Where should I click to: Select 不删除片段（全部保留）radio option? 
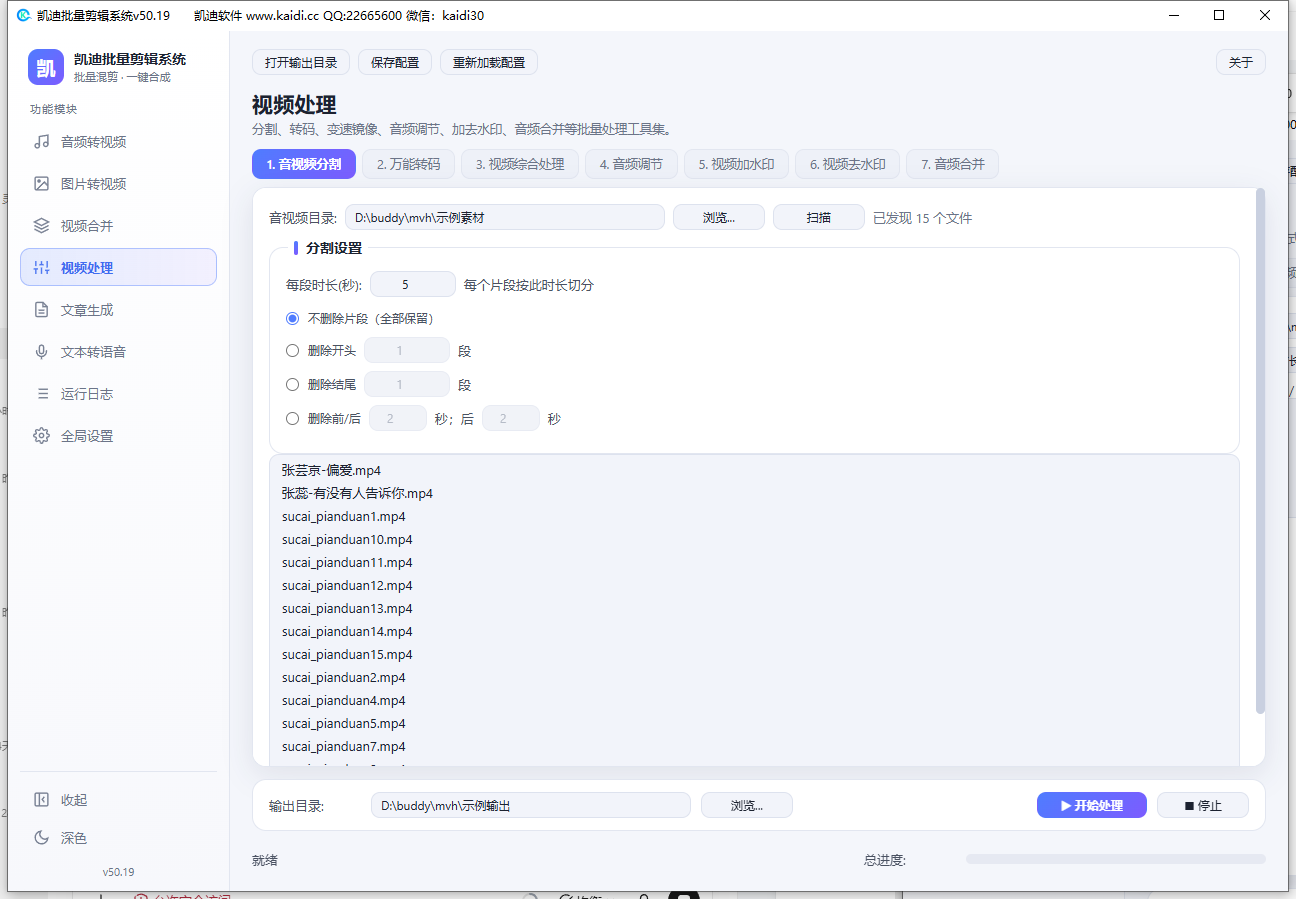tap(293, 319)
